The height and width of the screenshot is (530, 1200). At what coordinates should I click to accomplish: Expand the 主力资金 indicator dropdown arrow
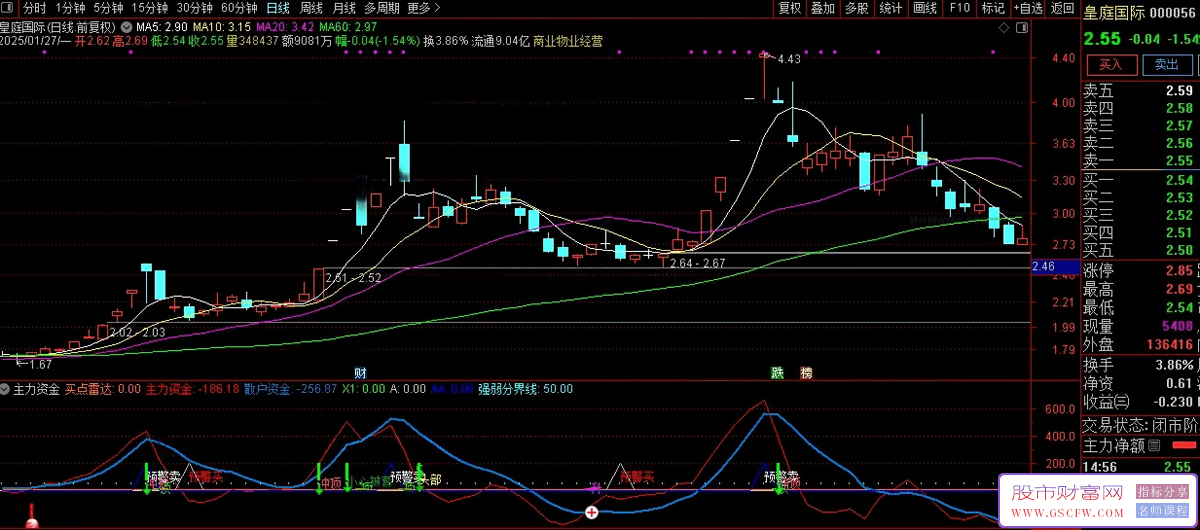click(6, 388)
